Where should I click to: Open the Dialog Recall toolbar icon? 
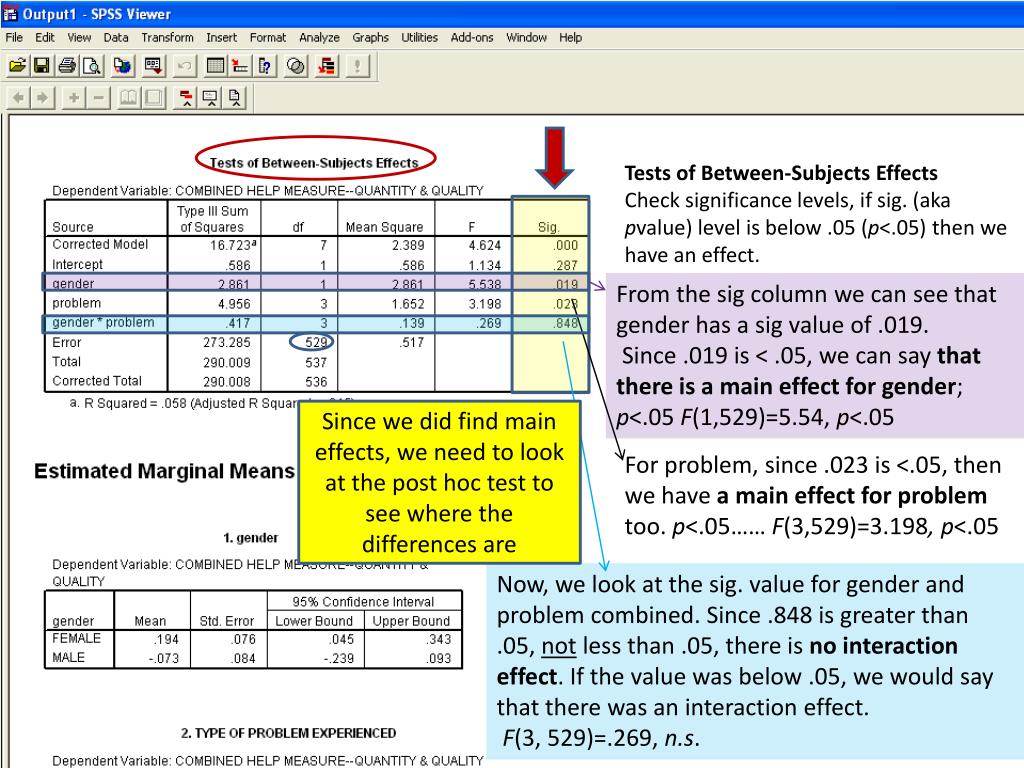point(153,66)
